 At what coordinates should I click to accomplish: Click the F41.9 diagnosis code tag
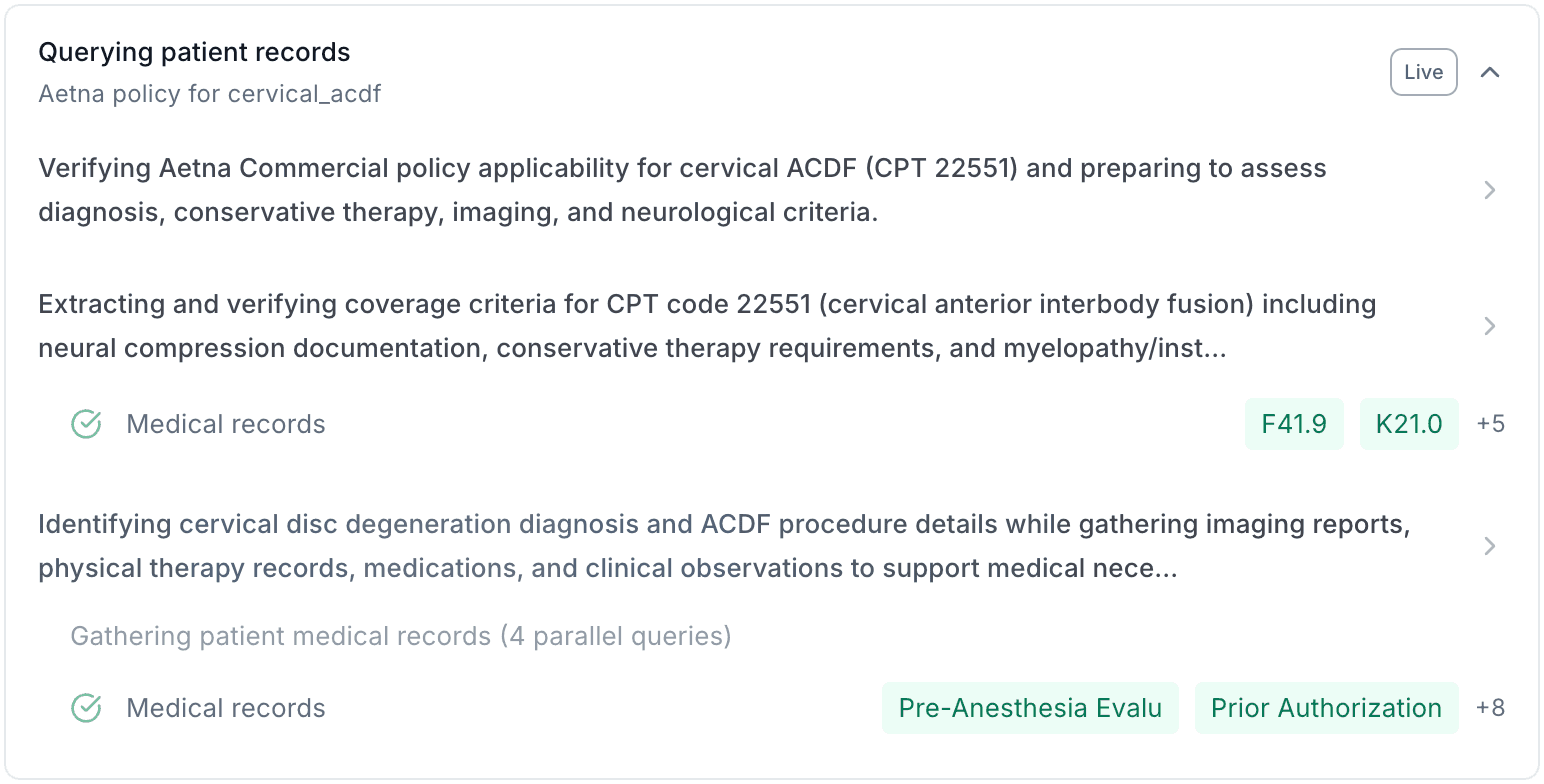1294,424
